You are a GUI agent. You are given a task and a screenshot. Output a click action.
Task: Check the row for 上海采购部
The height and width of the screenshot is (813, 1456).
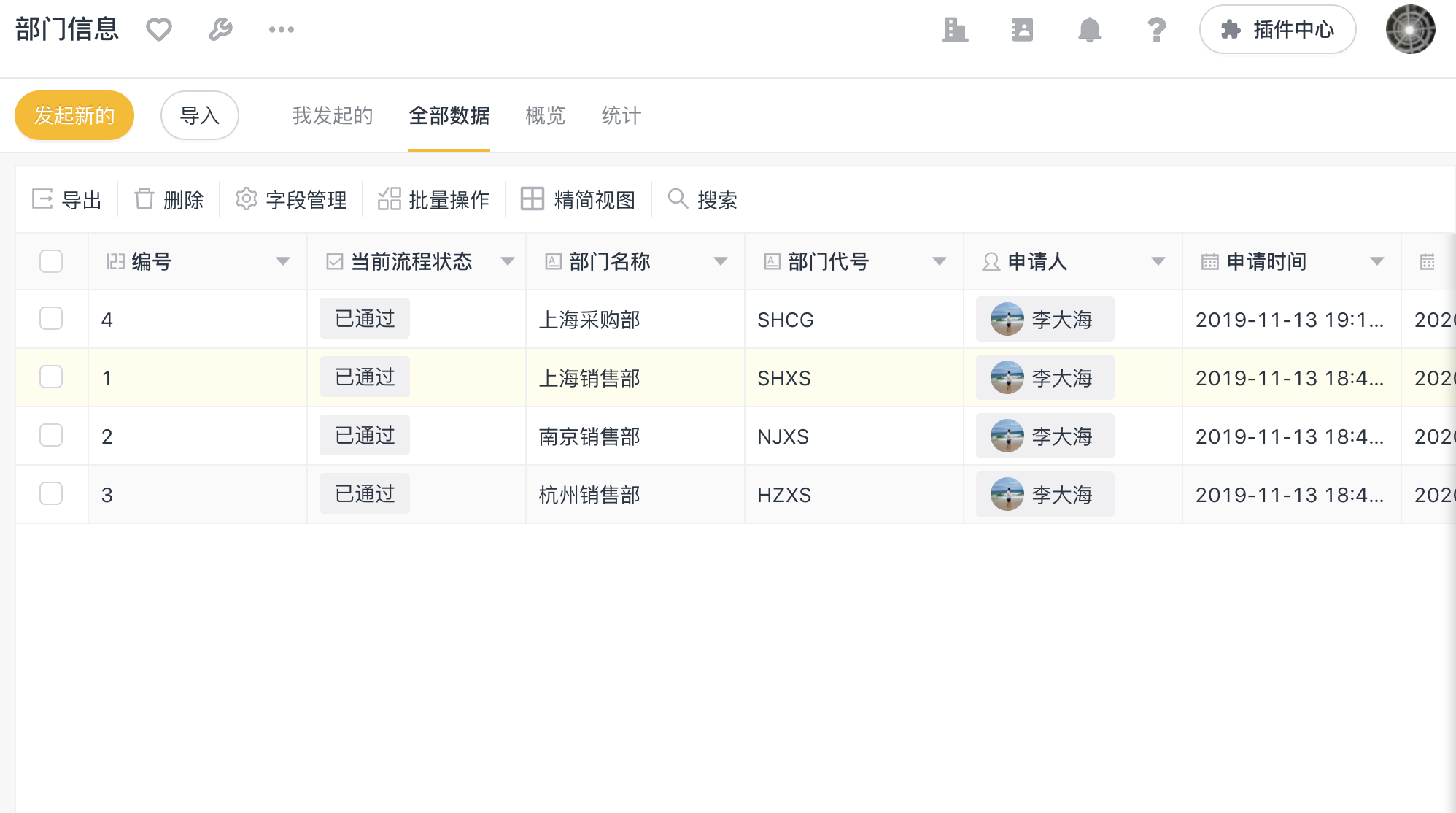click(51, 318)
